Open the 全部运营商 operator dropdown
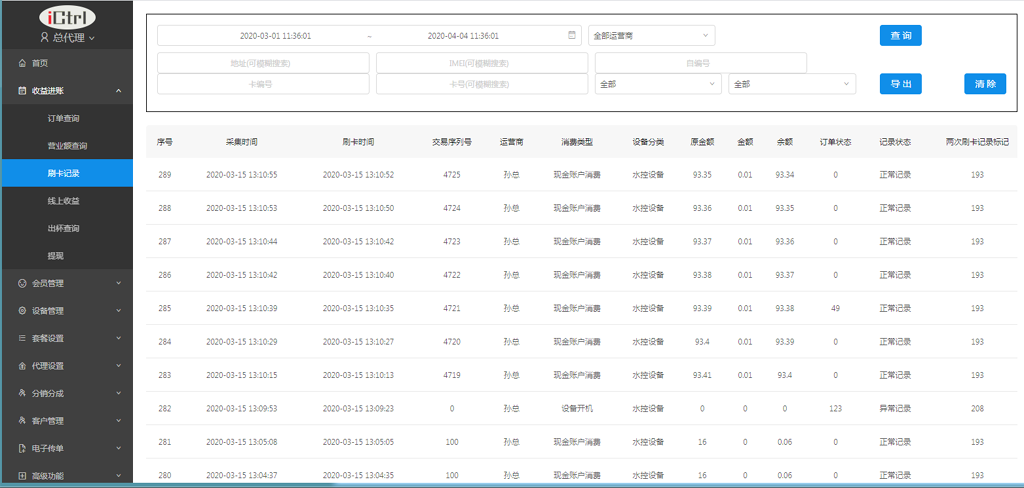This screenshot has width=1024, height=488. [651, 35]
